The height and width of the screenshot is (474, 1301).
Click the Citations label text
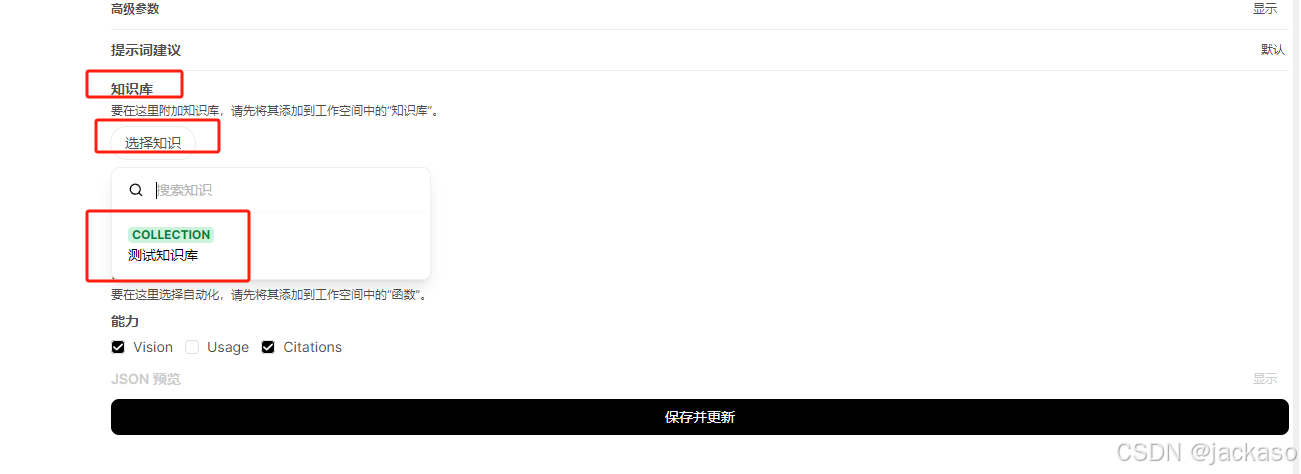(313, 347)
